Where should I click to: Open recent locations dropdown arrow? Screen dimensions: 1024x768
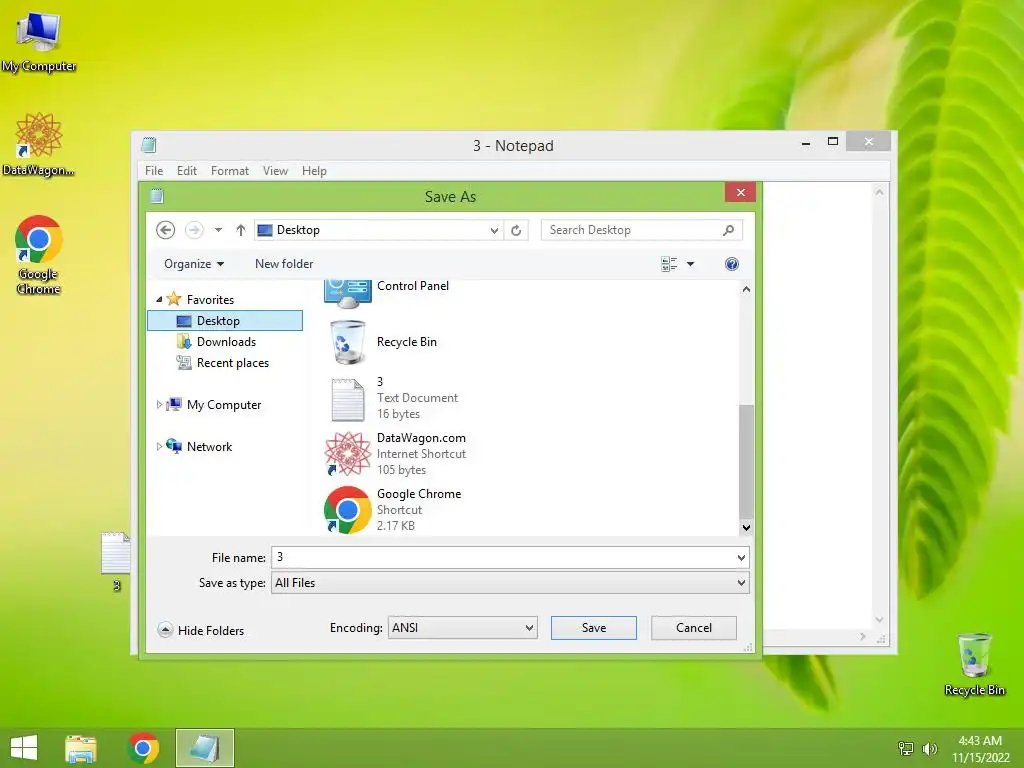[218, 230]
